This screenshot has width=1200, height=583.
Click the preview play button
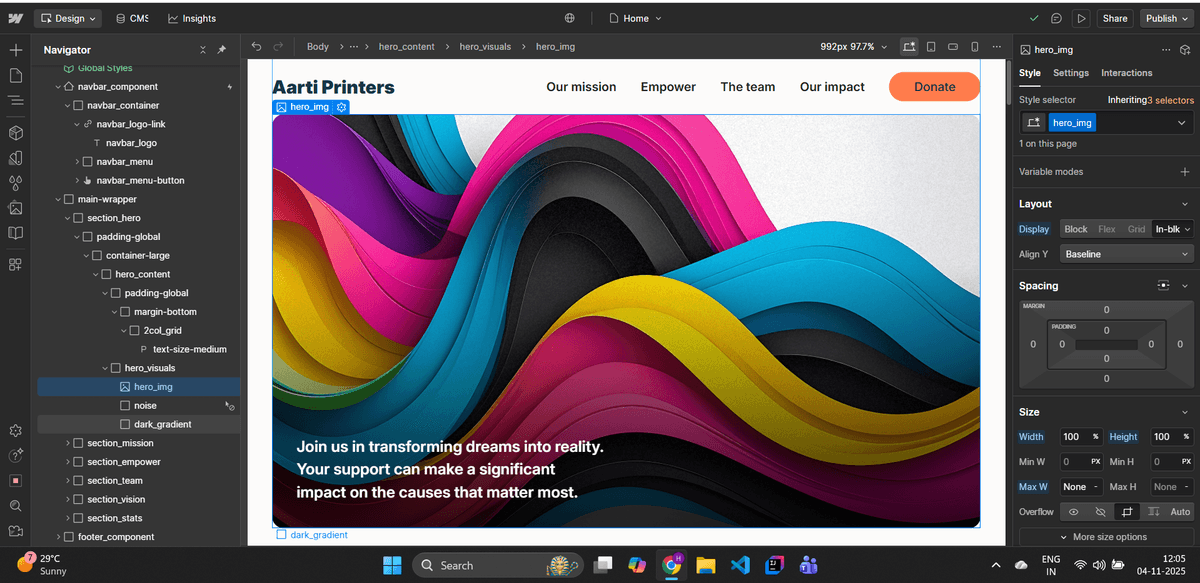point(1080,18)
